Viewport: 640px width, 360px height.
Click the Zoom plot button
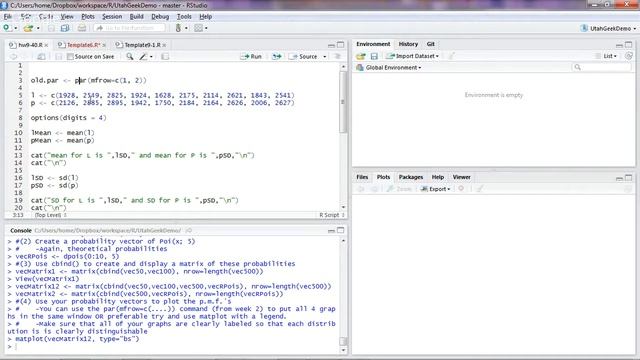pos(399,189)
